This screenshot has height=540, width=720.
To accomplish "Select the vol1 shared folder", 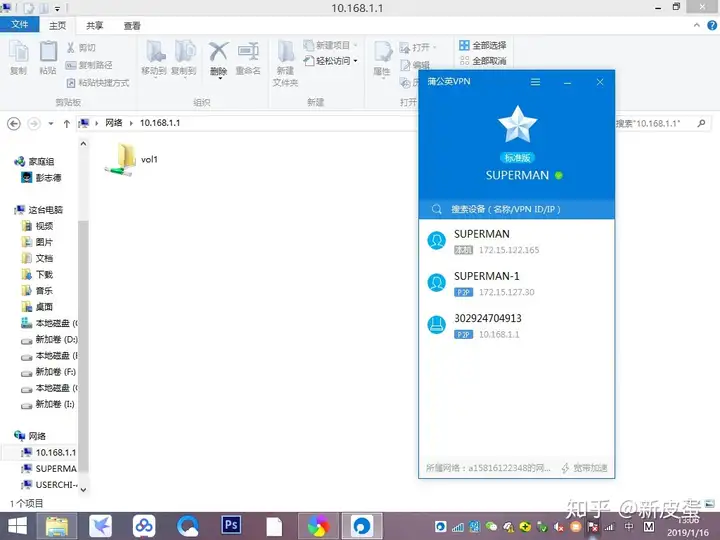I will pos(131,159).
